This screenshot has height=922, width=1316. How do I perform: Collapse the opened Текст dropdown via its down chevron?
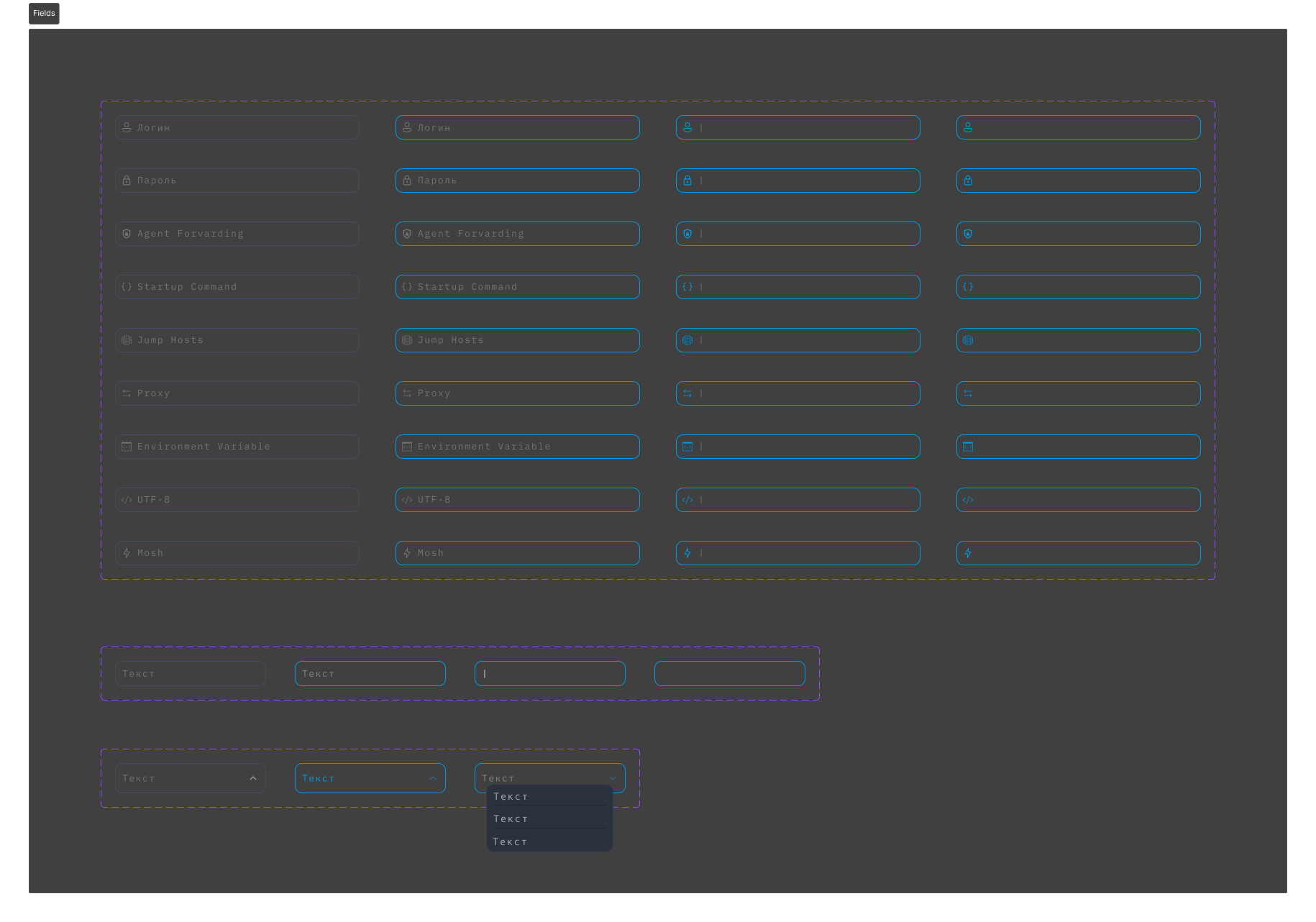(x=613, y=778)
